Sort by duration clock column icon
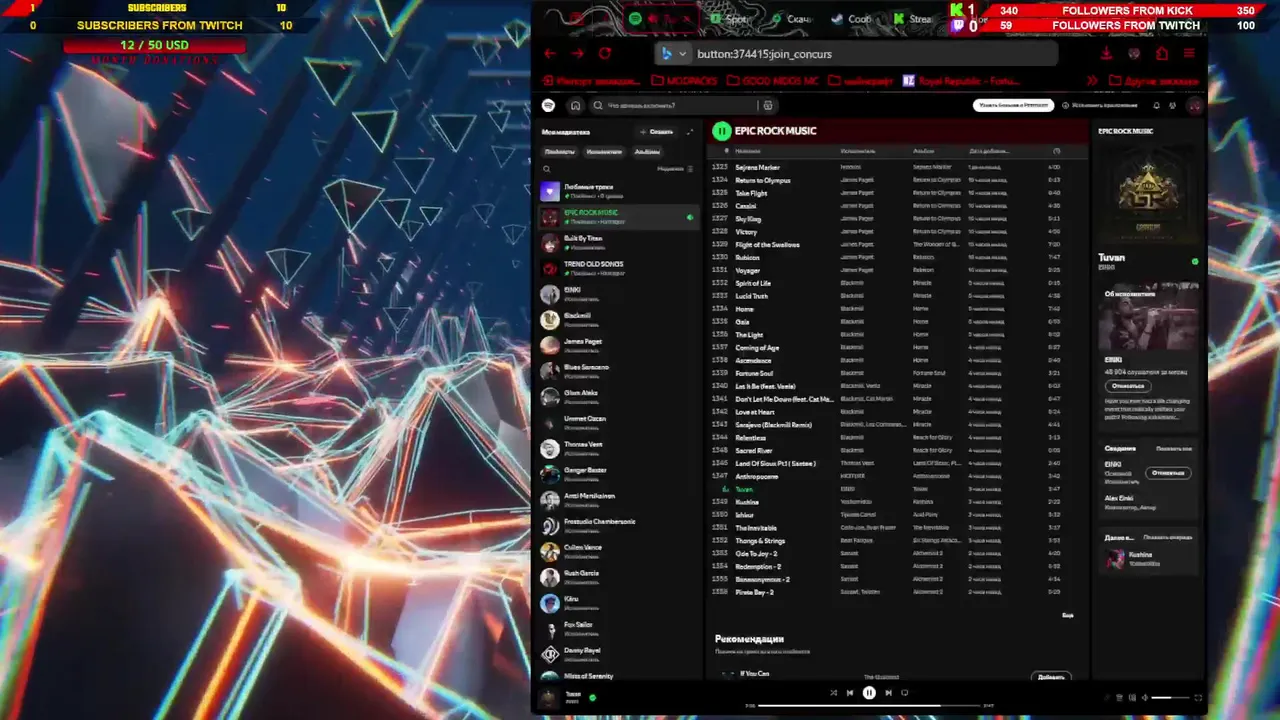Screen dimensions: 1280x720 (1056, 151)
